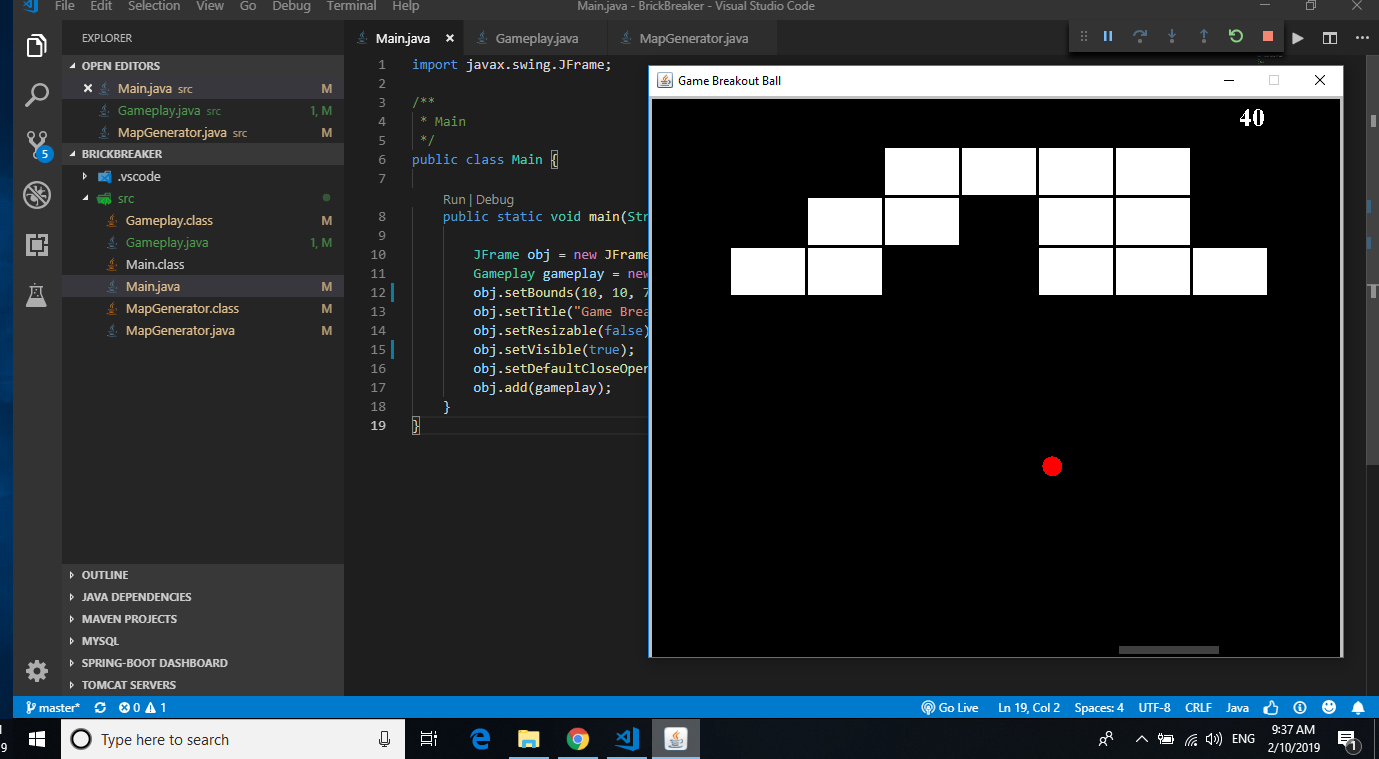Open the Selection menu
1379x759 pixels.
coord(154,6)
